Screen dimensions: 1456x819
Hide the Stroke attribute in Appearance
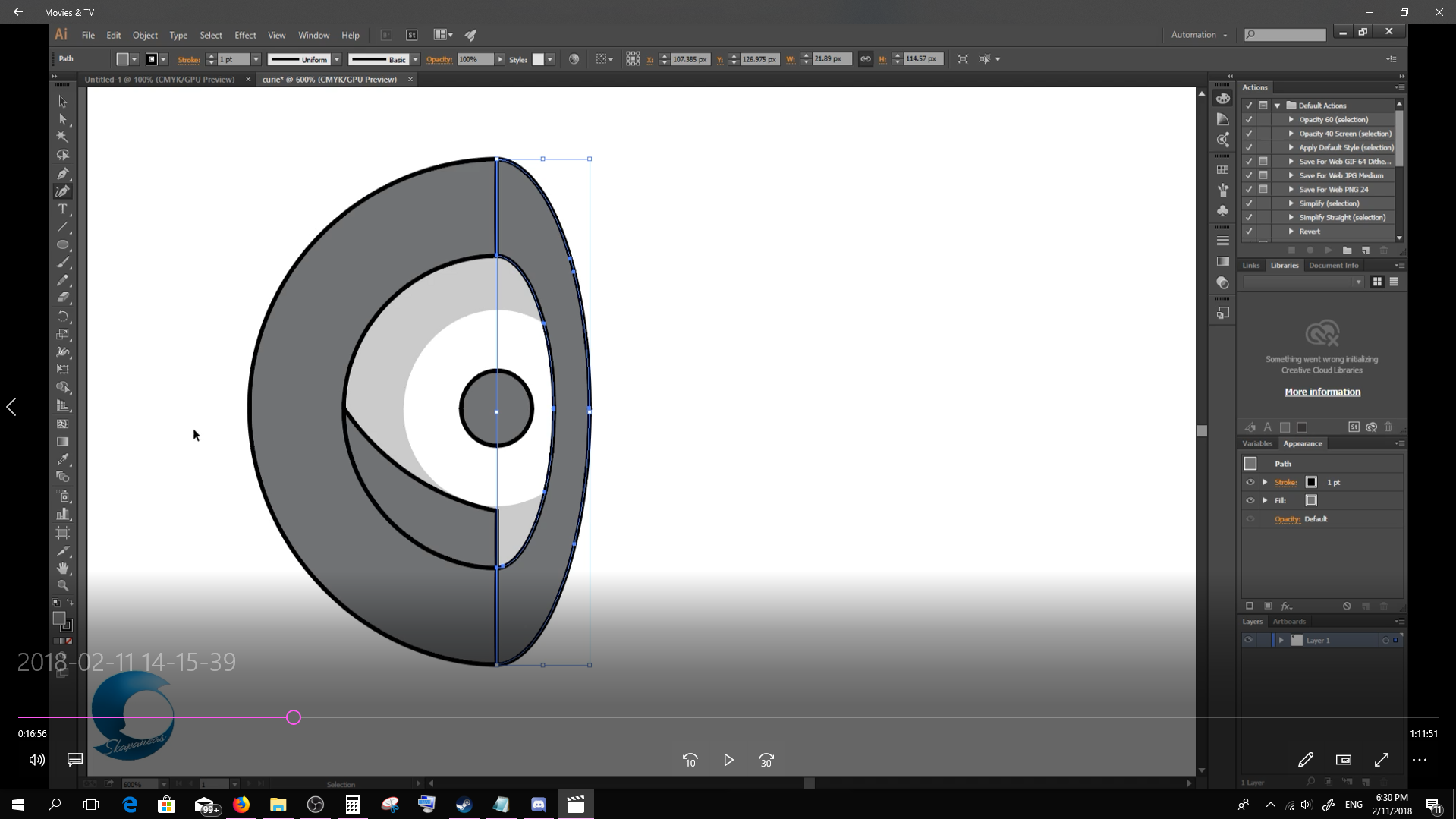pyautogui.click(x=1250, y=482)
